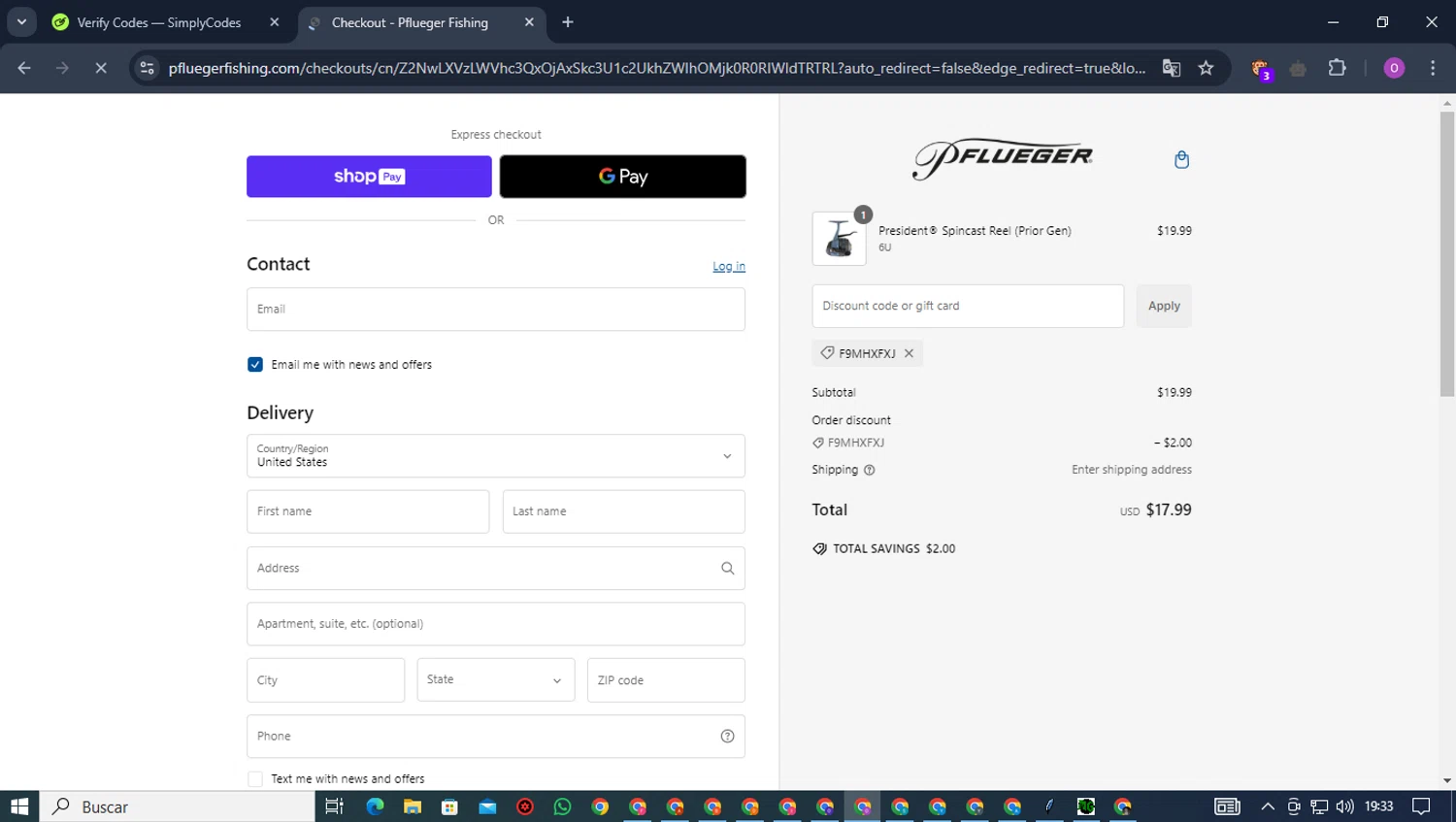1456x822 pixels.
Task: Bookmark this page with the star icon
Action: coord(1206,68)
